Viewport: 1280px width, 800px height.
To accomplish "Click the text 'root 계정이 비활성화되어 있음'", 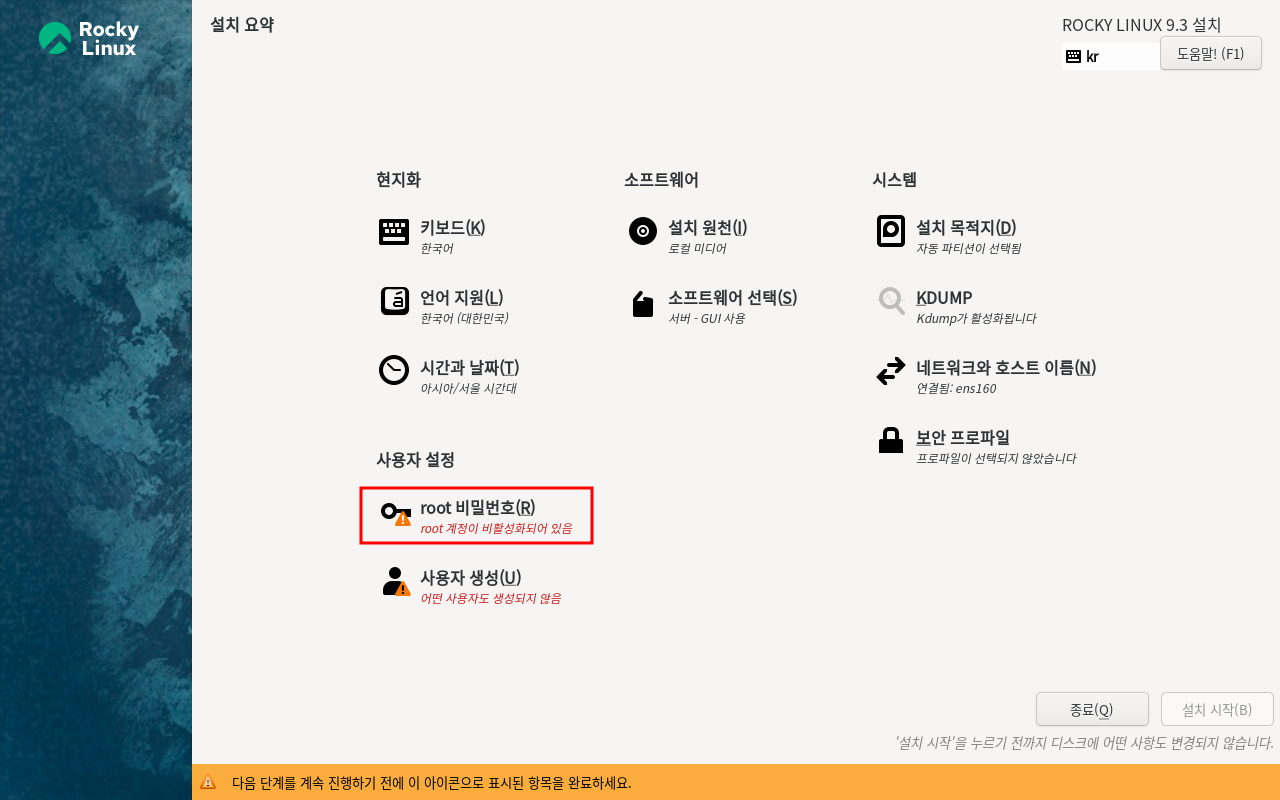I will pyautogui.click(x=496, y=528).
